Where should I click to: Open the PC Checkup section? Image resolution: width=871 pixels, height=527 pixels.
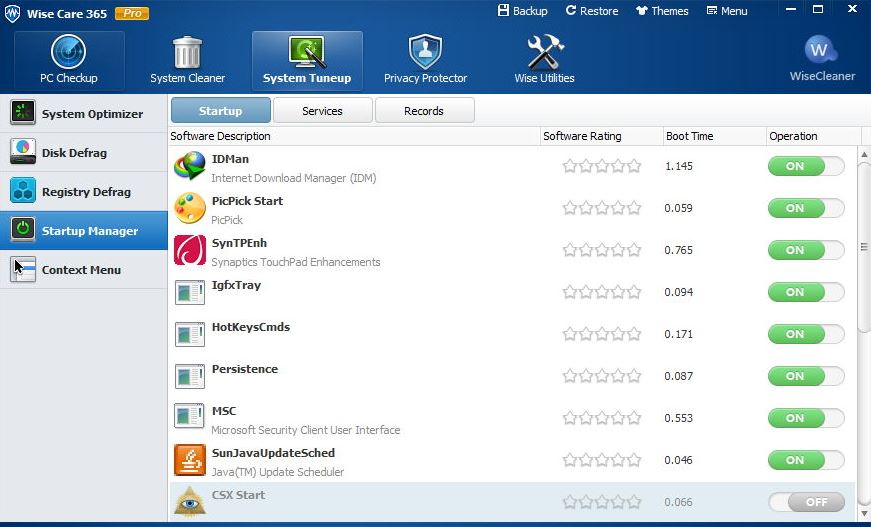point(69,61)
